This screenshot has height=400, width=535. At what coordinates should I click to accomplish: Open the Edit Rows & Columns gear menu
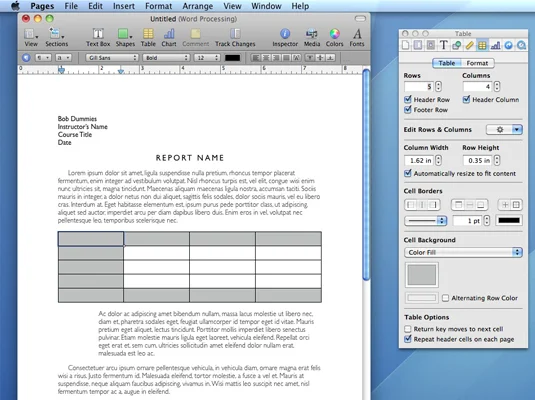click(x=504, y=129)
